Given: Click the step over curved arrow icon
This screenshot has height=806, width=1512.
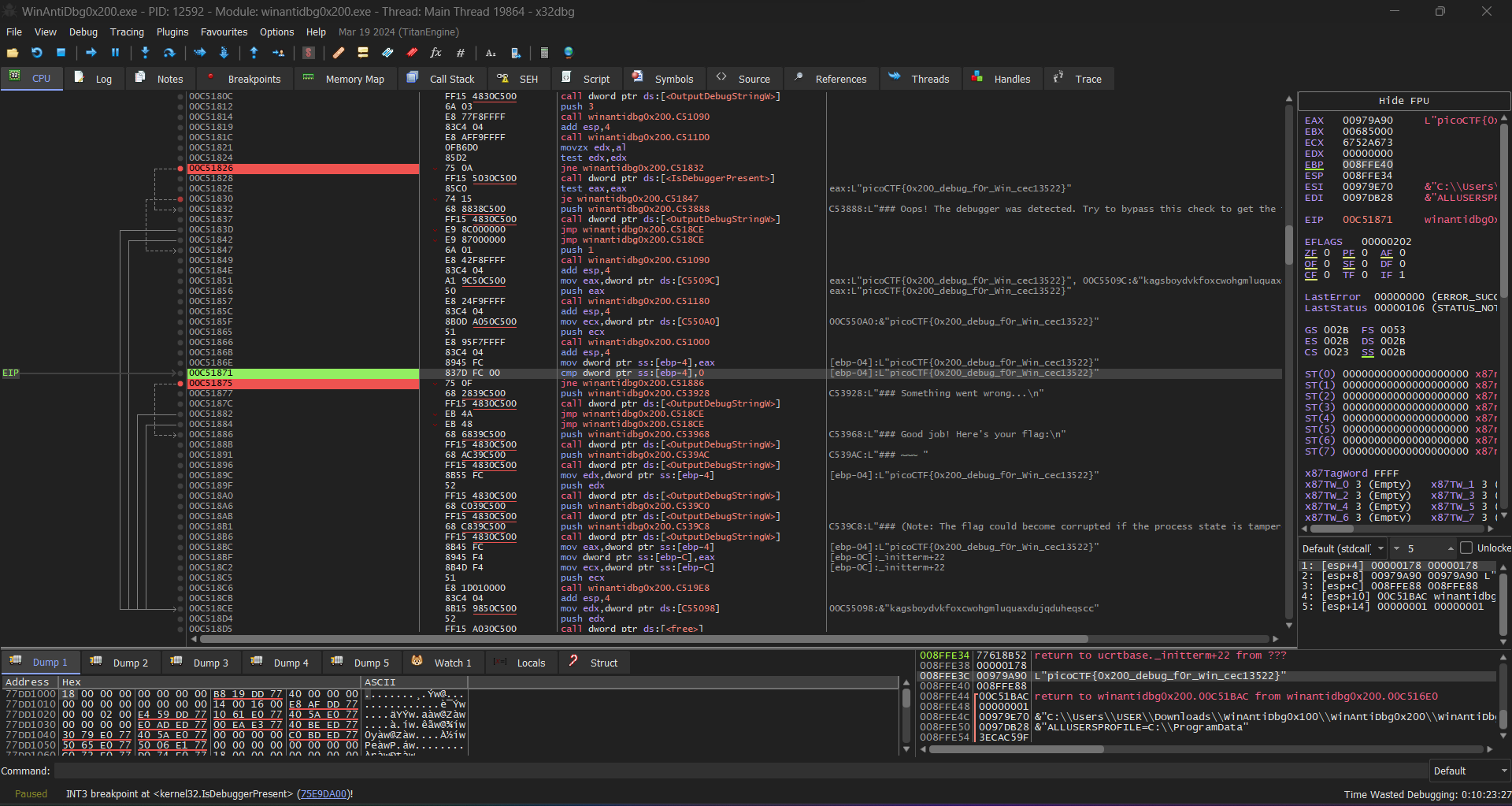Looking at the screenshot, I should point(169,53).
